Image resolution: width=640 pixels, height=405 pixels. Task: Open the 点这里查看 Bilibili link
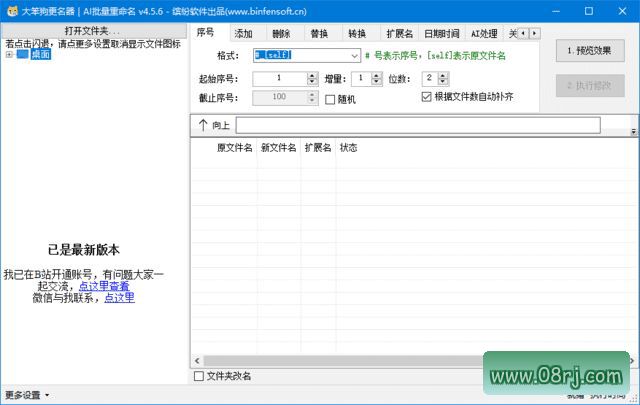click(104, 286)
